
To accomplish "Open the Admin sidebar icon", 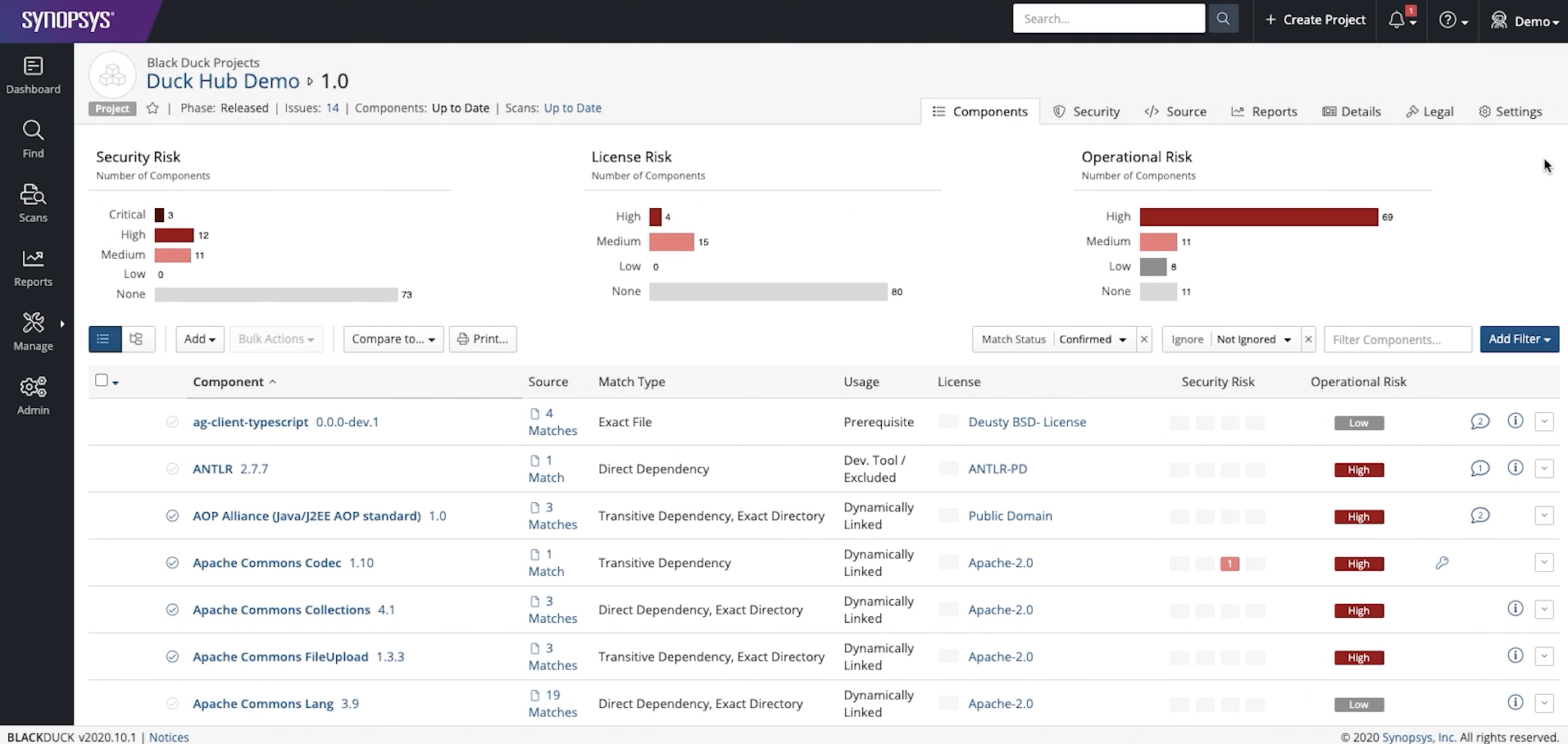I will coord(33,396).
